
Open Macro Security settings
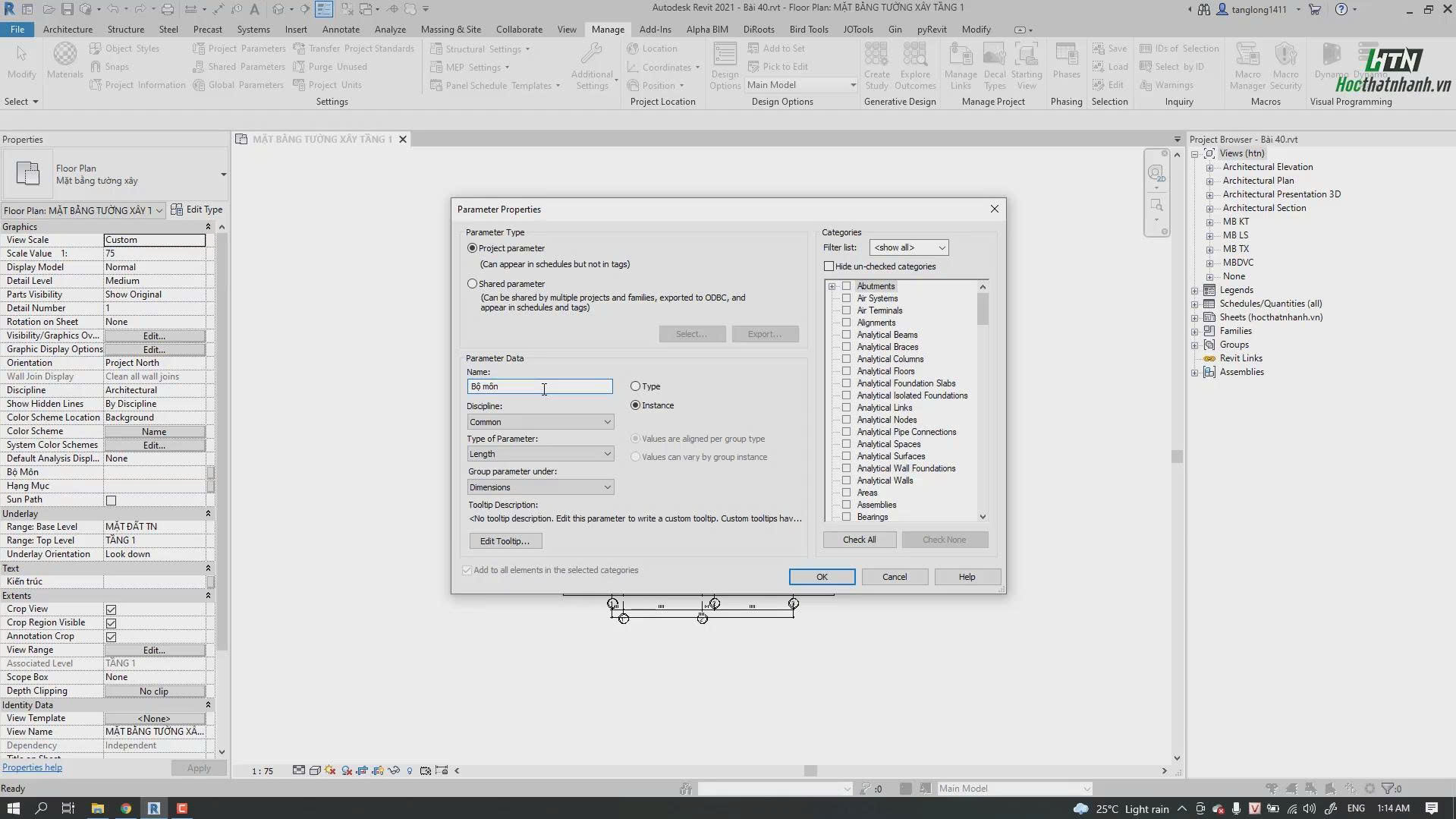point(1285,67)
